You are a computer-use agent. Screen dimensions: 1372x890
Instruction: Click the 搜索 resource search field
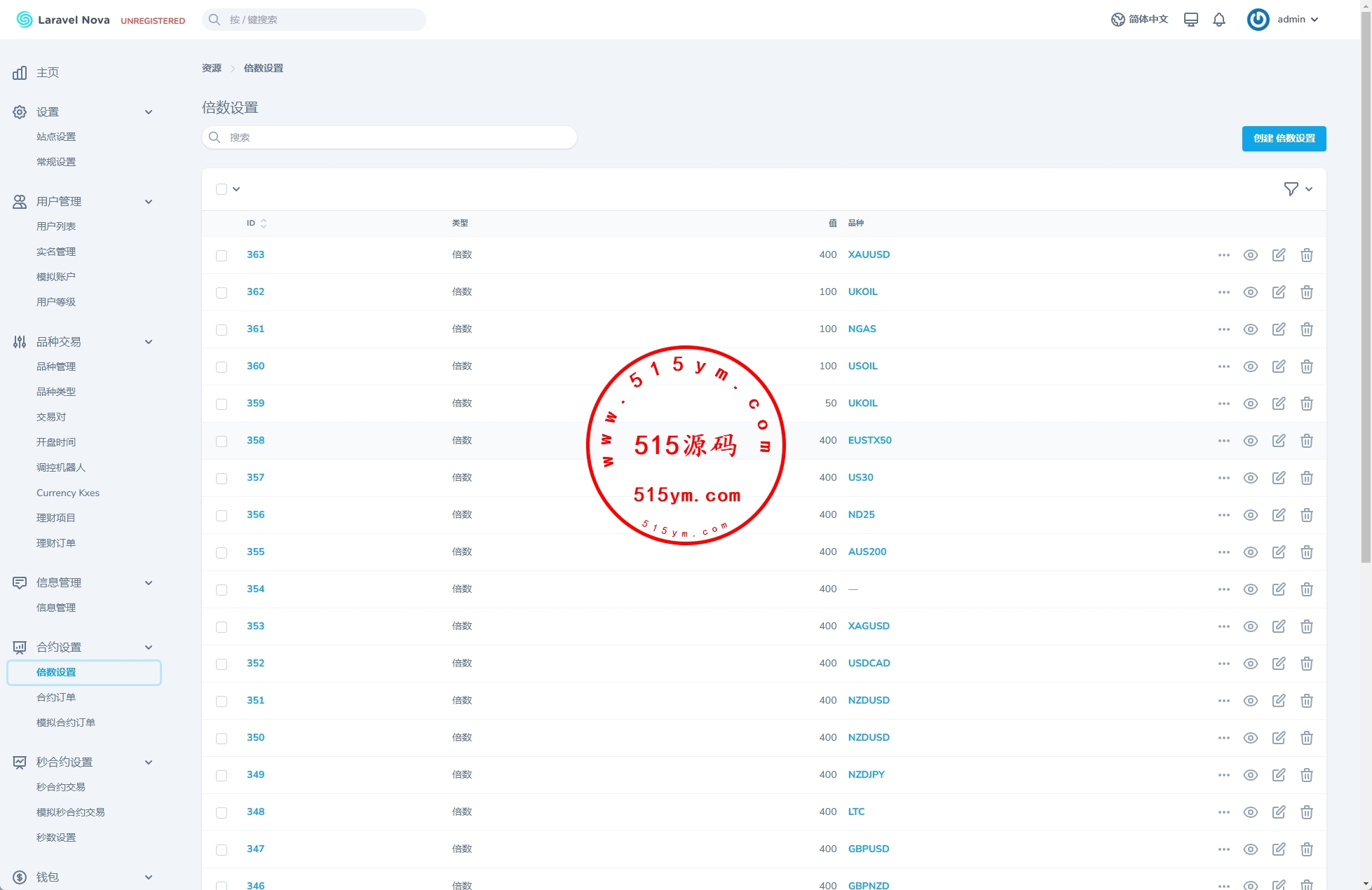pos(389,137)
